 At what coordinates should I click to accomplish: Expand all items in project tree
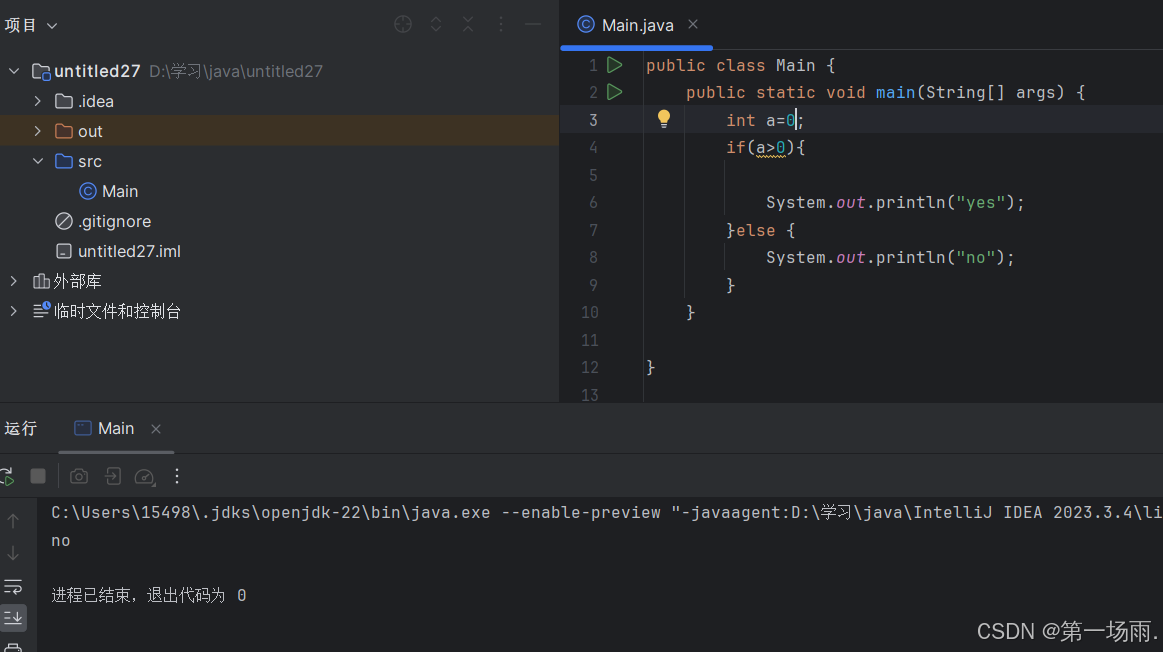click(x=436, y=24)
